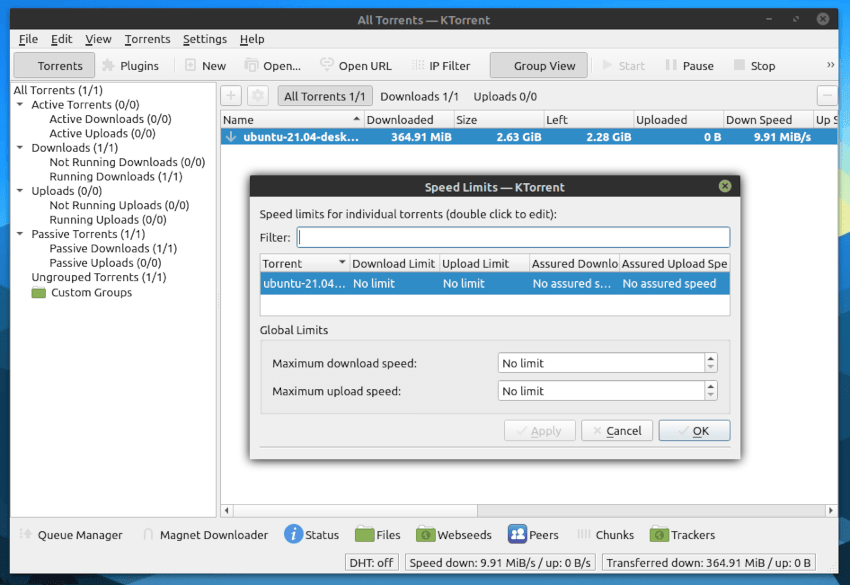
Task: Cancel the Speed Limits dialog
Action: (x=617, y=431)
